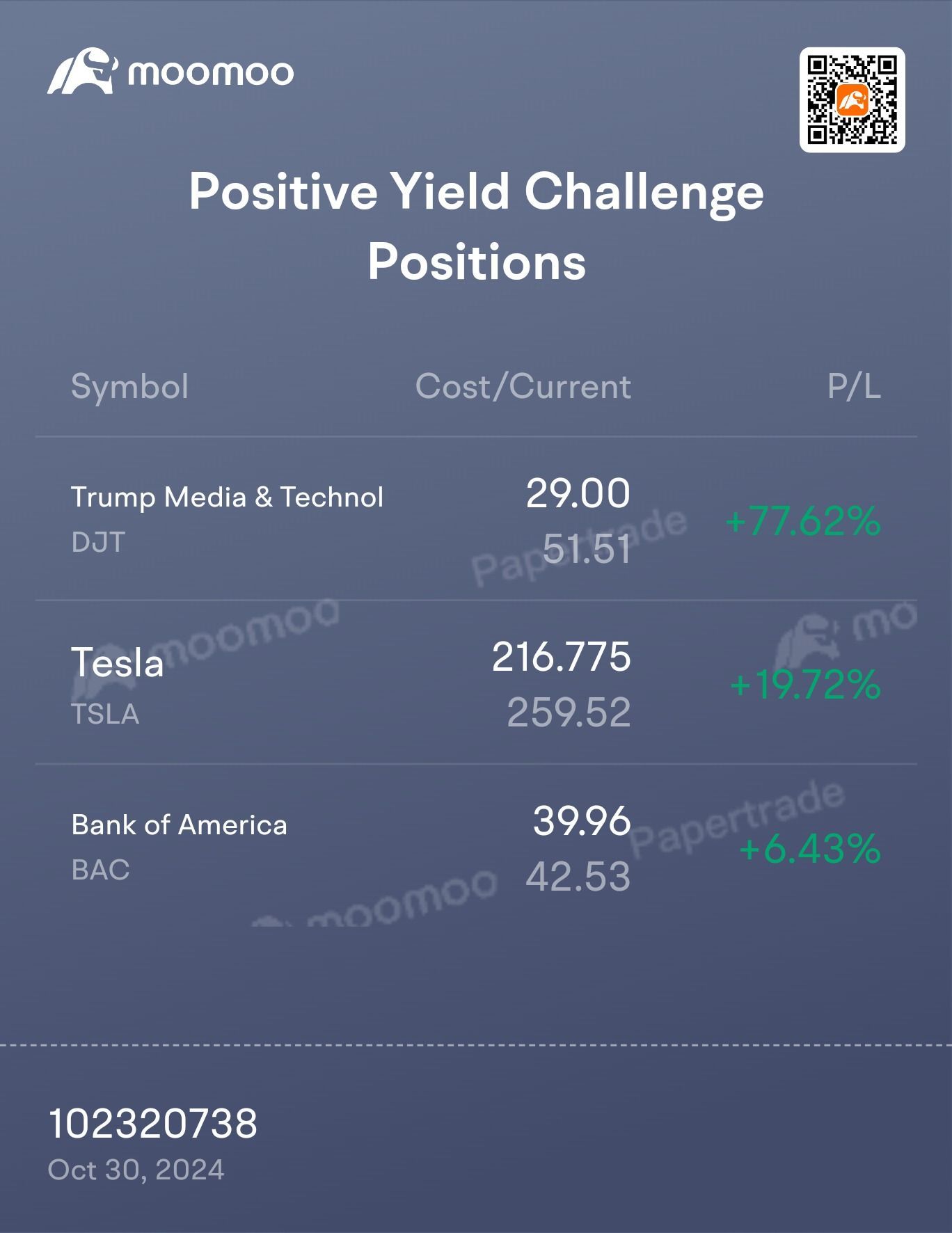The width and height of the screenshot is (952, 1233).
Task: Click the DJT ticker symbol
Action: (98, 542)
